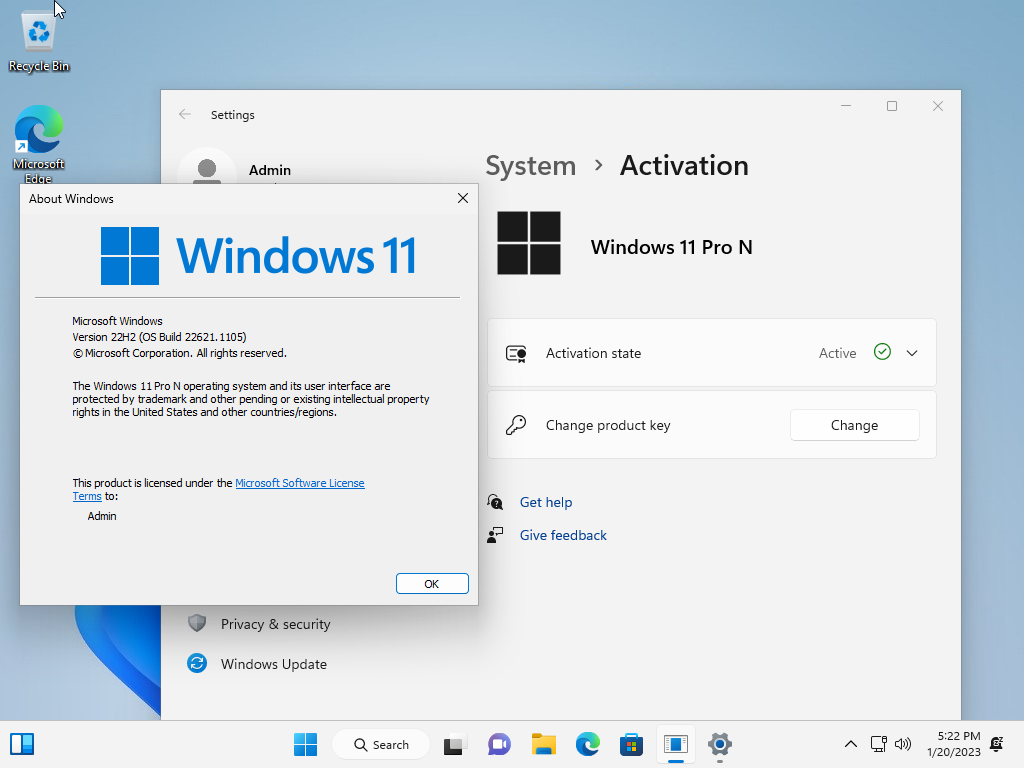Viewport: 1024px width, 768px height.
Task: Click the Change product key button
Action: pyautogui.click(x=854, y=425)
